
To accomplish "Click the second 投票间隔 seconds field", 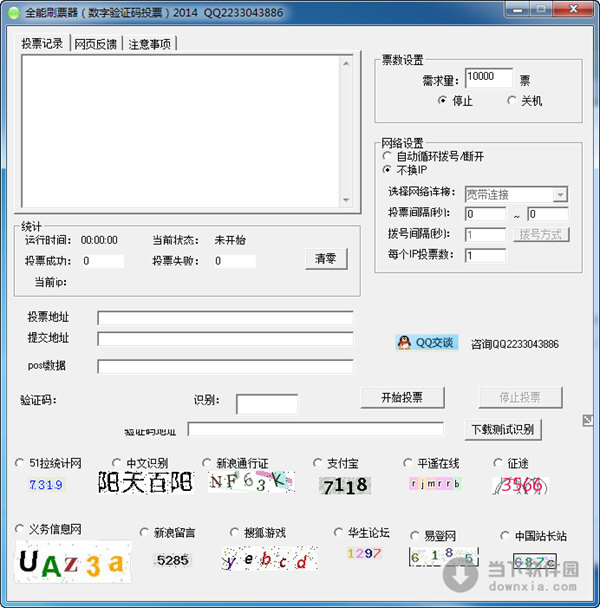I will click(x=548, y=214).
